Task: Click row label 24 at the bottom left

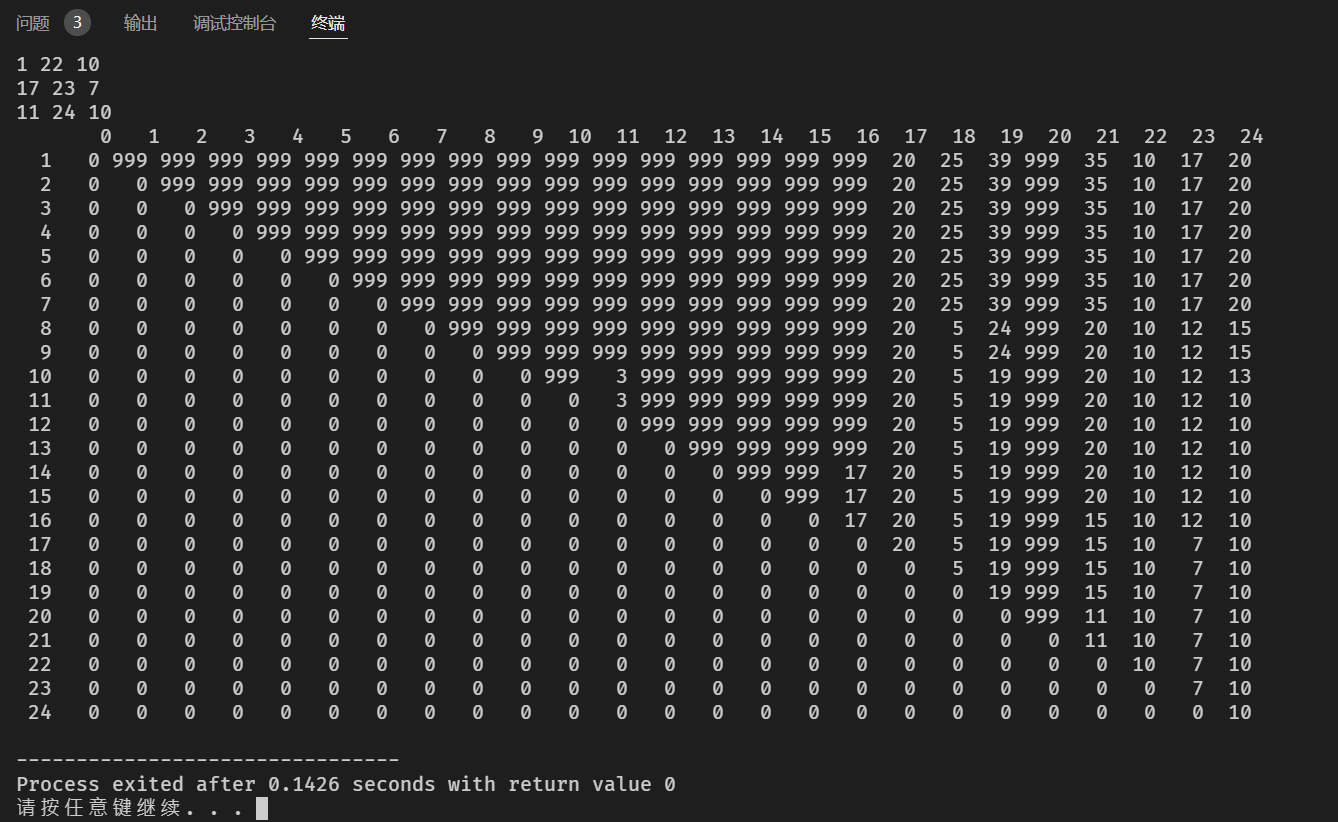Action: point(40,713)
